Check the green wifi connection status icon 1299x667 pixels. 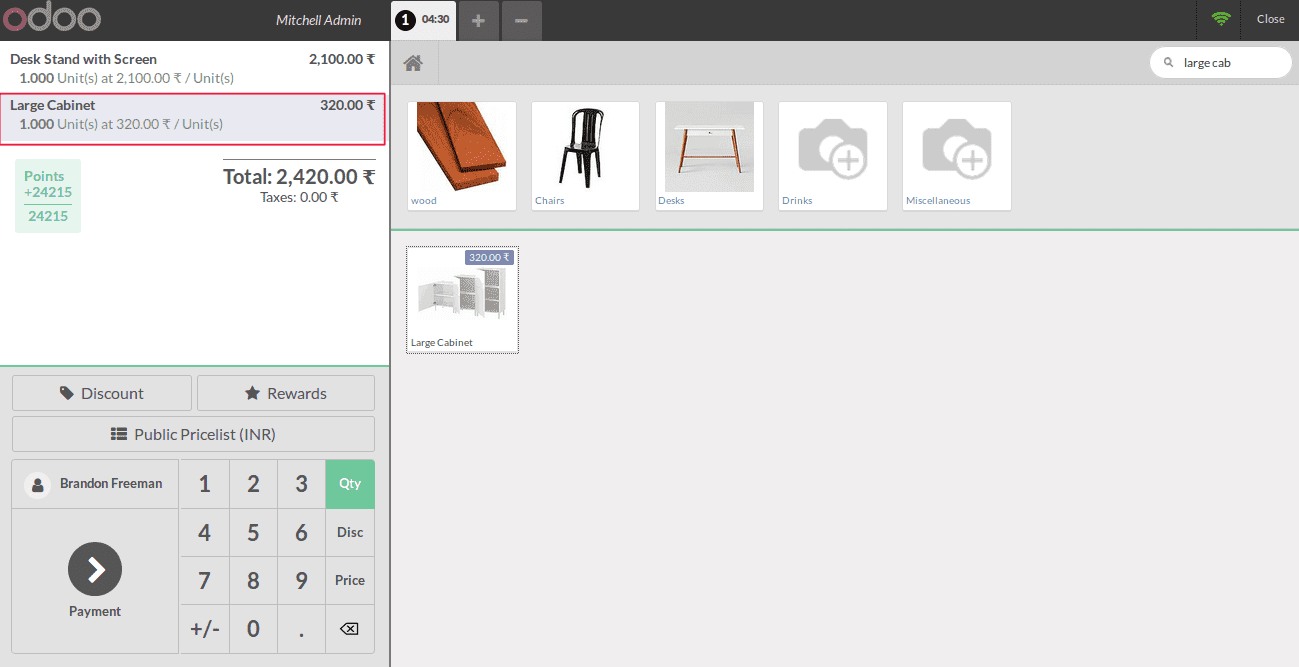[1220, 19]
